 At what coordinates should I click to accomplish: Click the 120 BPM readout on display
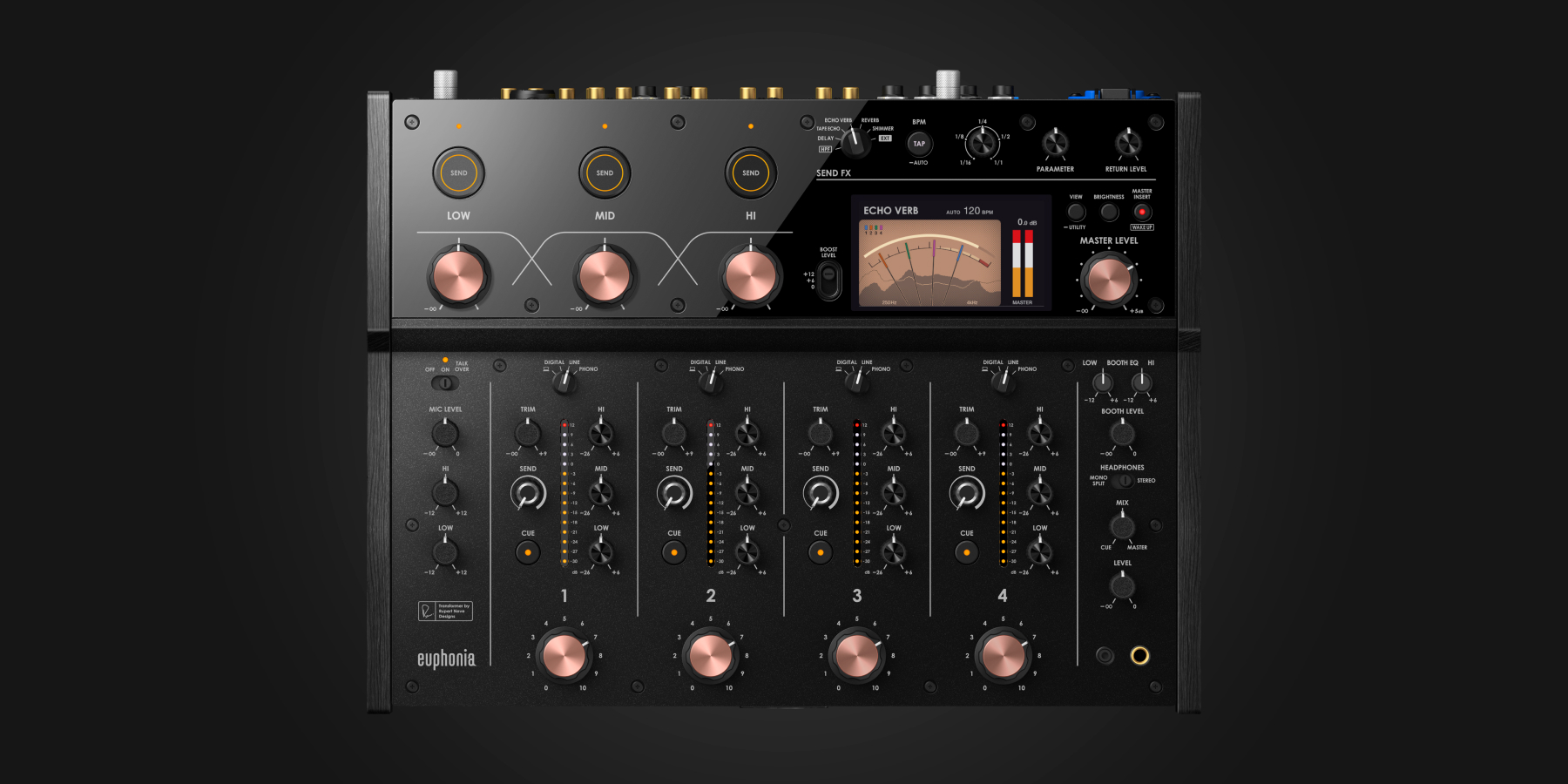click(x=977, y=211)
